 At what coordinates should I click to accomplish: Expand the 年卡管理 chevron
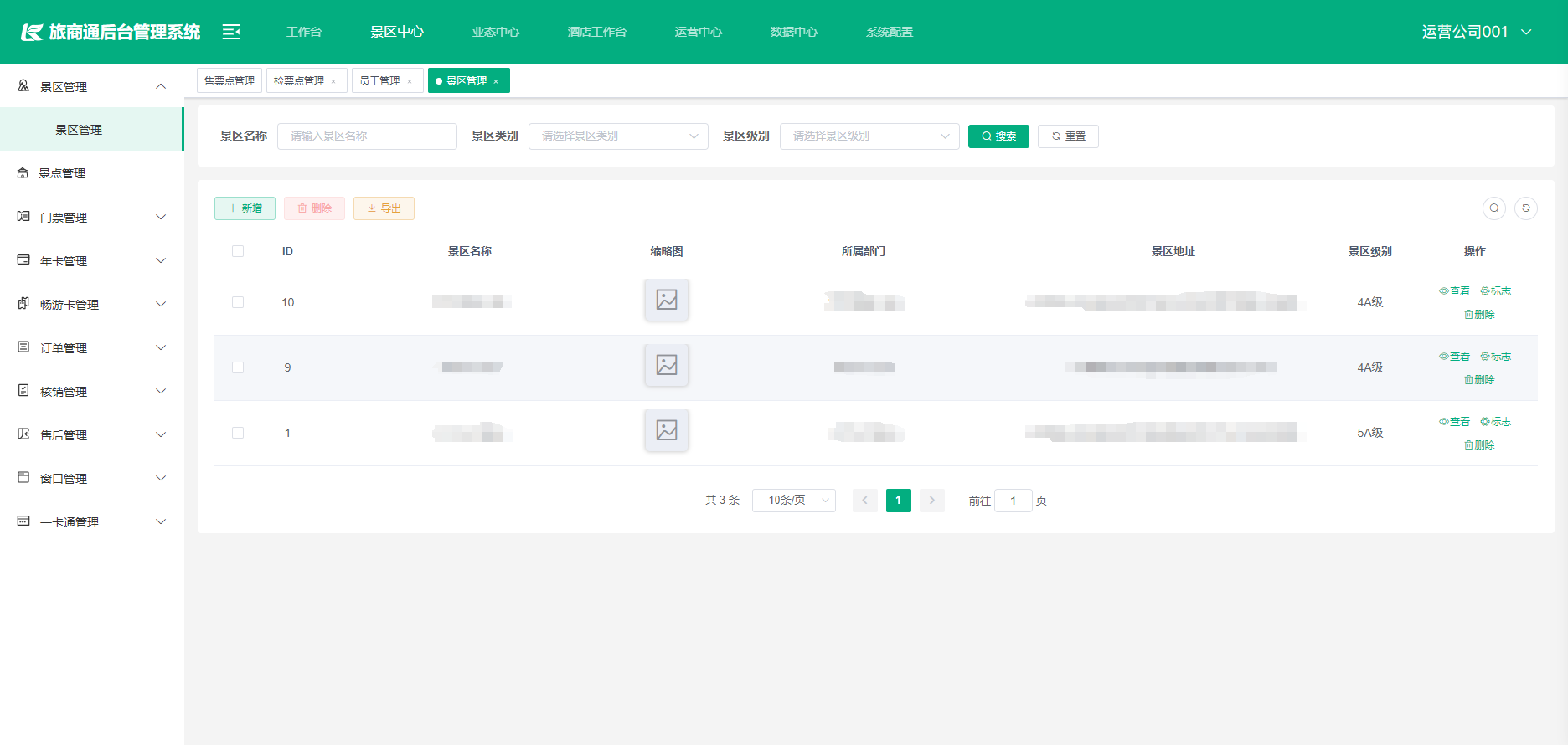point(161,260)
